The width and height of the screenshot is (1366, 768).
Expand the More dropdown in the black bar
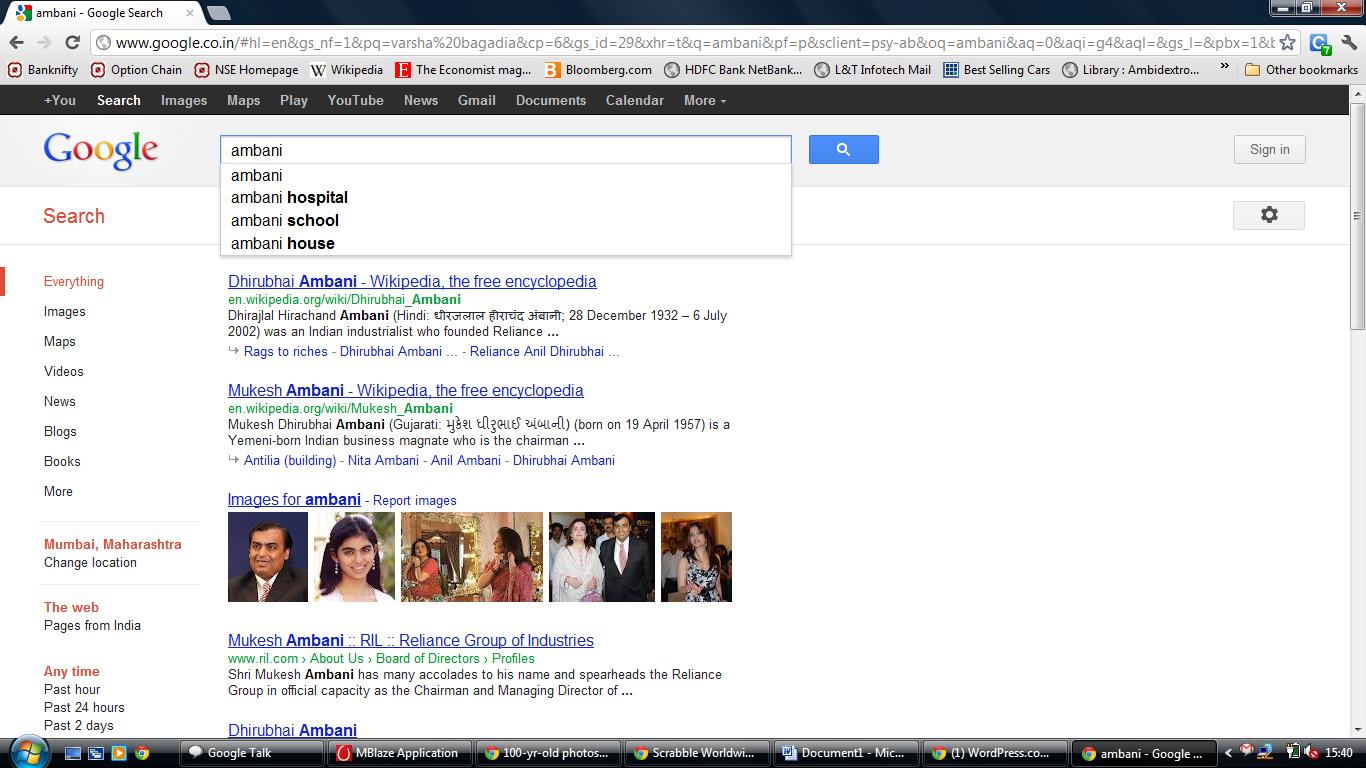point(704,100)
